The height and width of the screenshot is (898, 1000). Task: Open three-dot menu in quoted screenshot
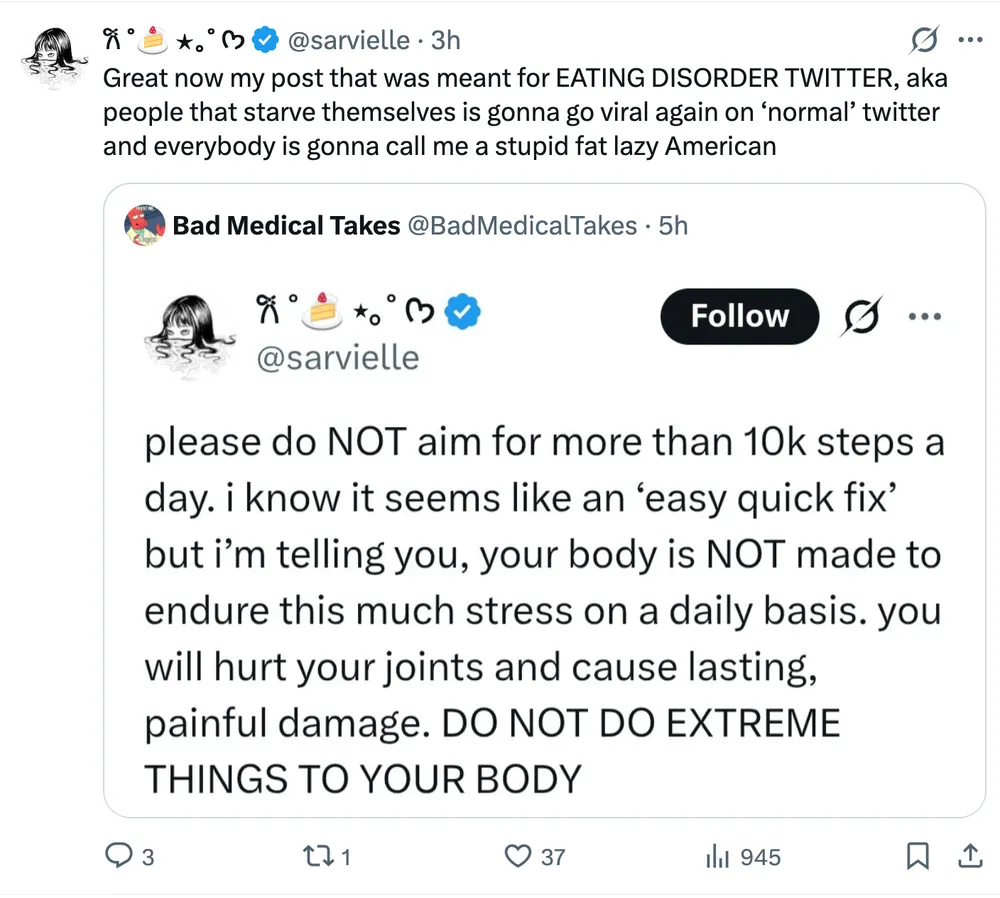tap(925, 315)
